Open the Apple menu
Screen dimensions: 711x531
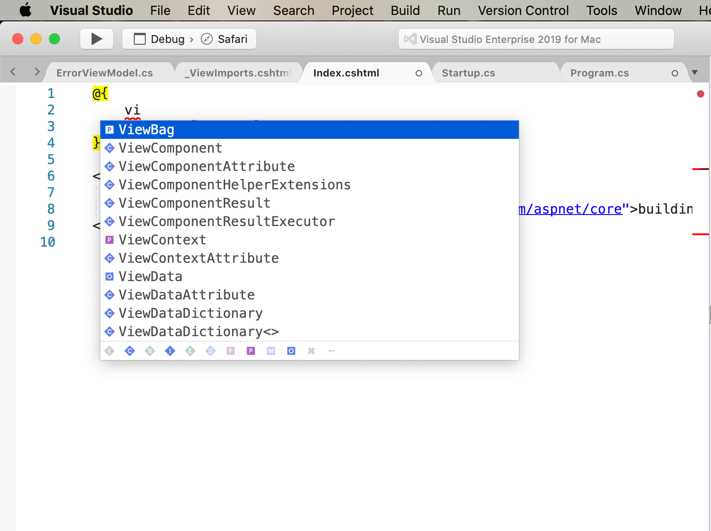pyautogui.click(x=25, y=10)
